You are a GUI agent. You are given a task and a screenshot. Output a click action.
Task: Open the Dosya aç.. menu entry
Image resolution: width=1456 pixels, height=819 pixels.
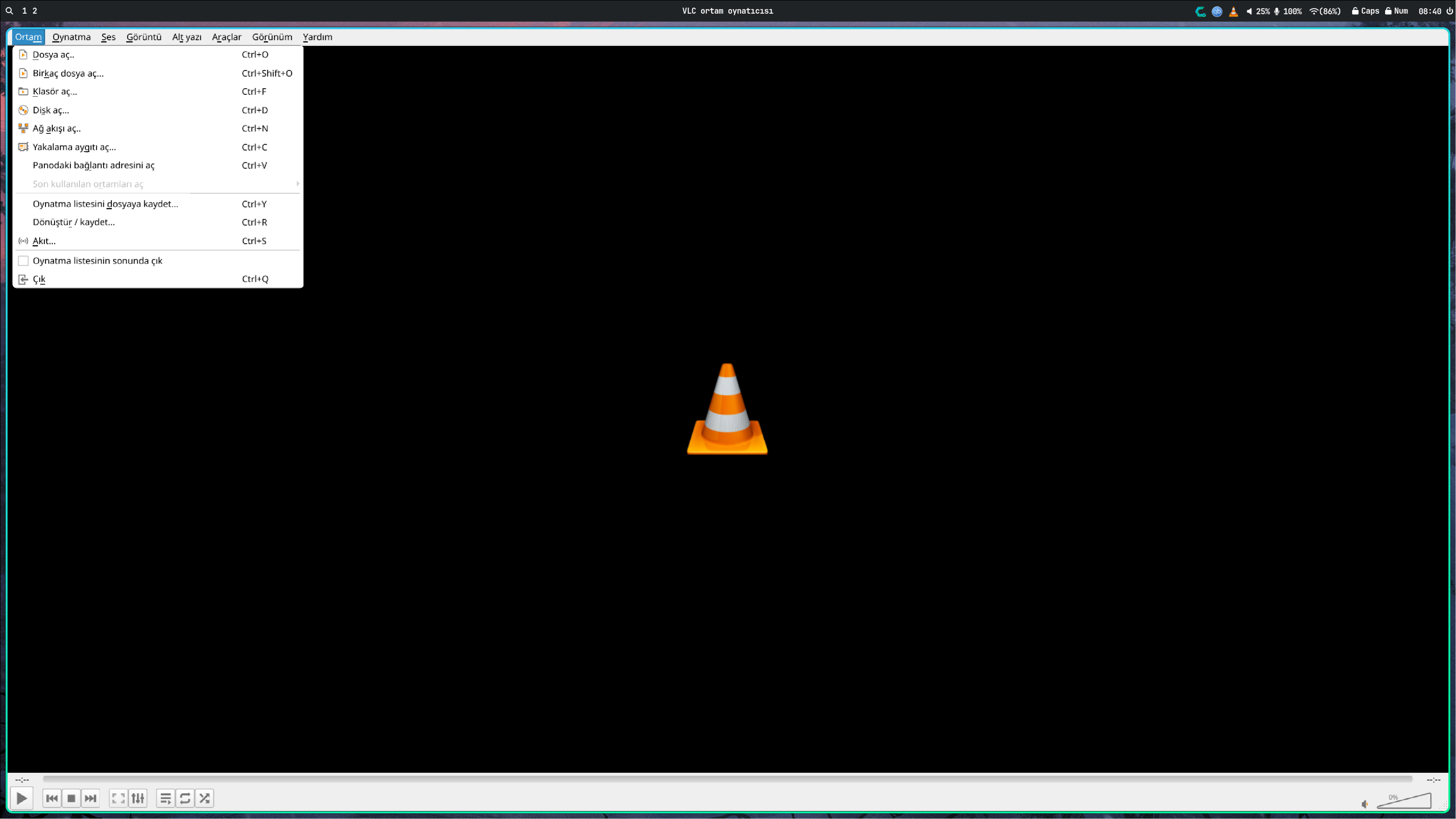pyautogui.click(x=158, y=55)
